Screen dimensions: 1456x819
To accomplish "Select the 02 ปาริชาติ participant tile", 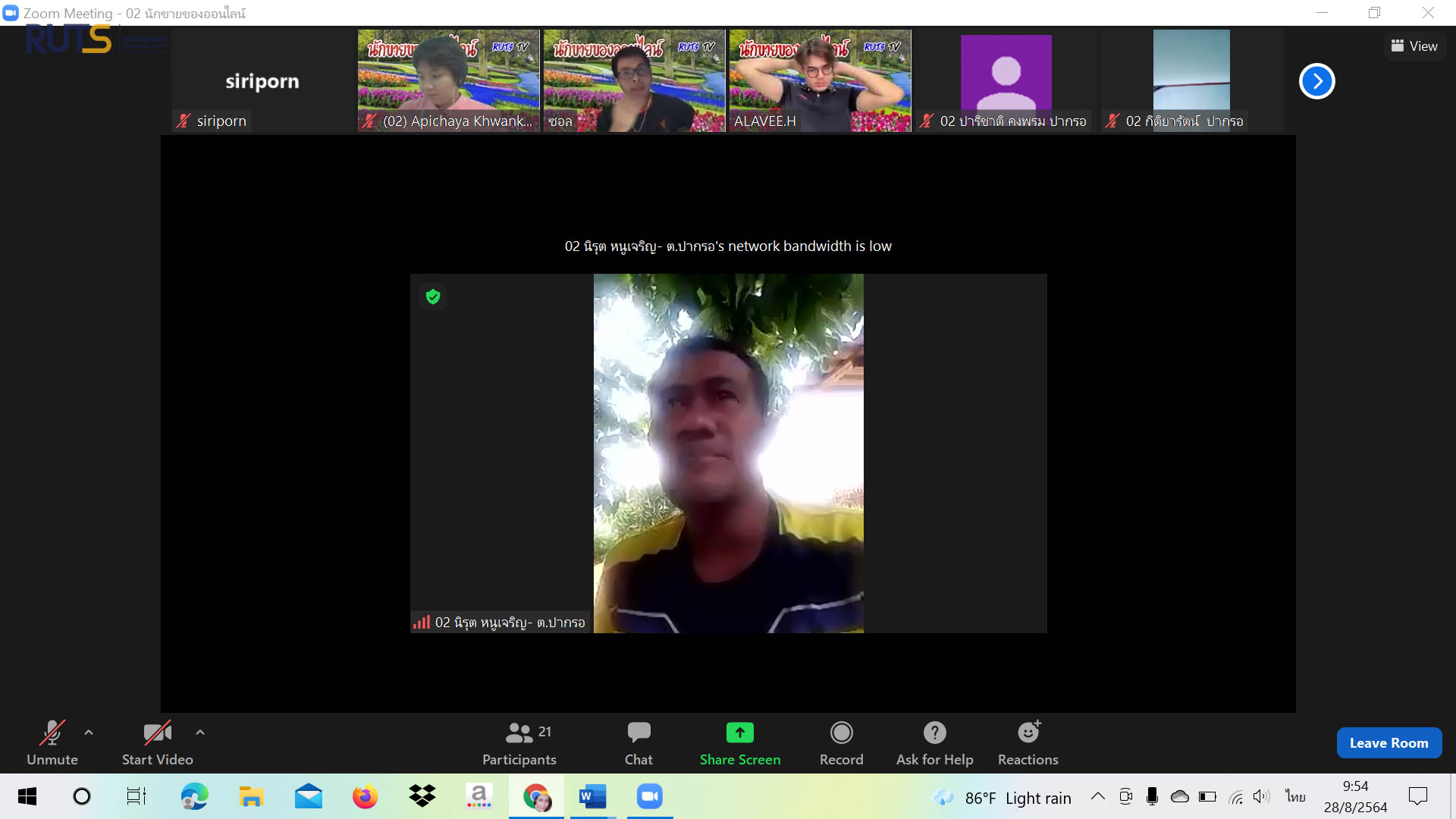I will point(1006,81).
